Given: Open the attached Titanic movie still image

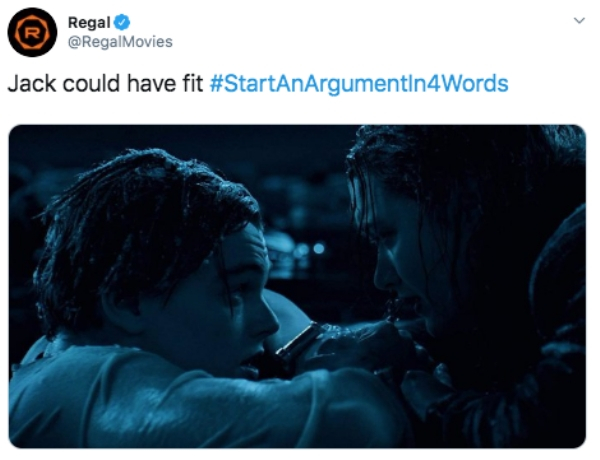Looking at the screenshot, I should tap(297, 286).
